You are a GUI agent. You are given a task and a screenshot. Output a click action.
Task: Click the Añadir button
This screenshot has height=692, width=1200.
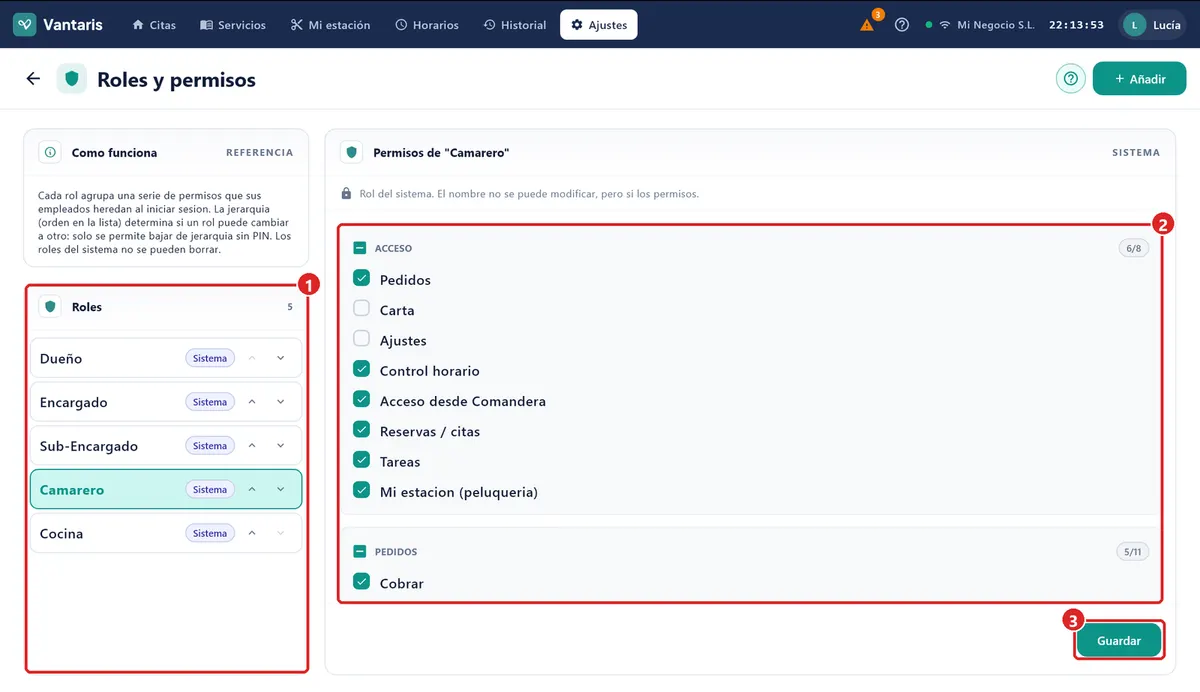(x=1139, y=79)
